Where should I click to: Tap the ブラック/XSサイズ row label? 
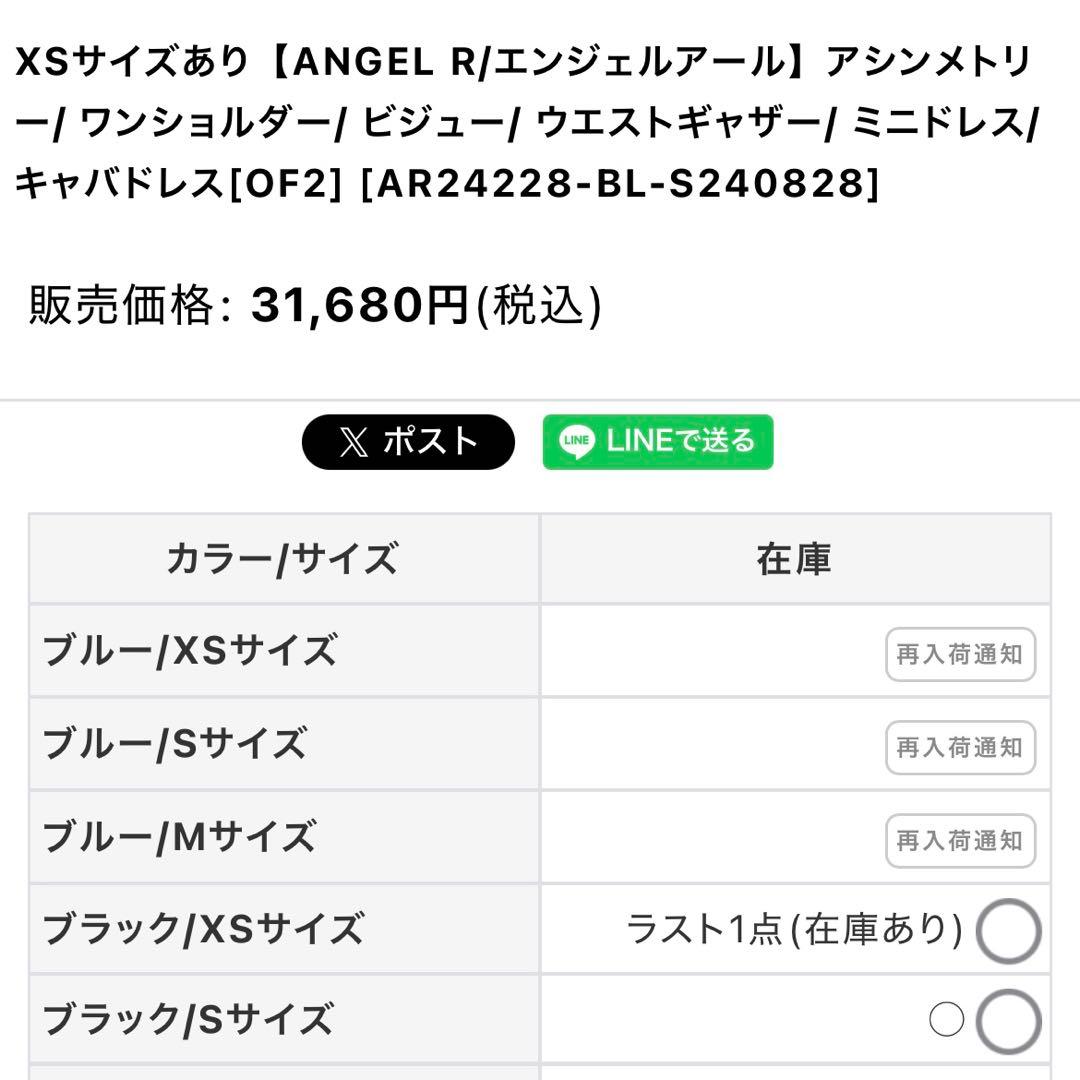[x=203, y=930]
